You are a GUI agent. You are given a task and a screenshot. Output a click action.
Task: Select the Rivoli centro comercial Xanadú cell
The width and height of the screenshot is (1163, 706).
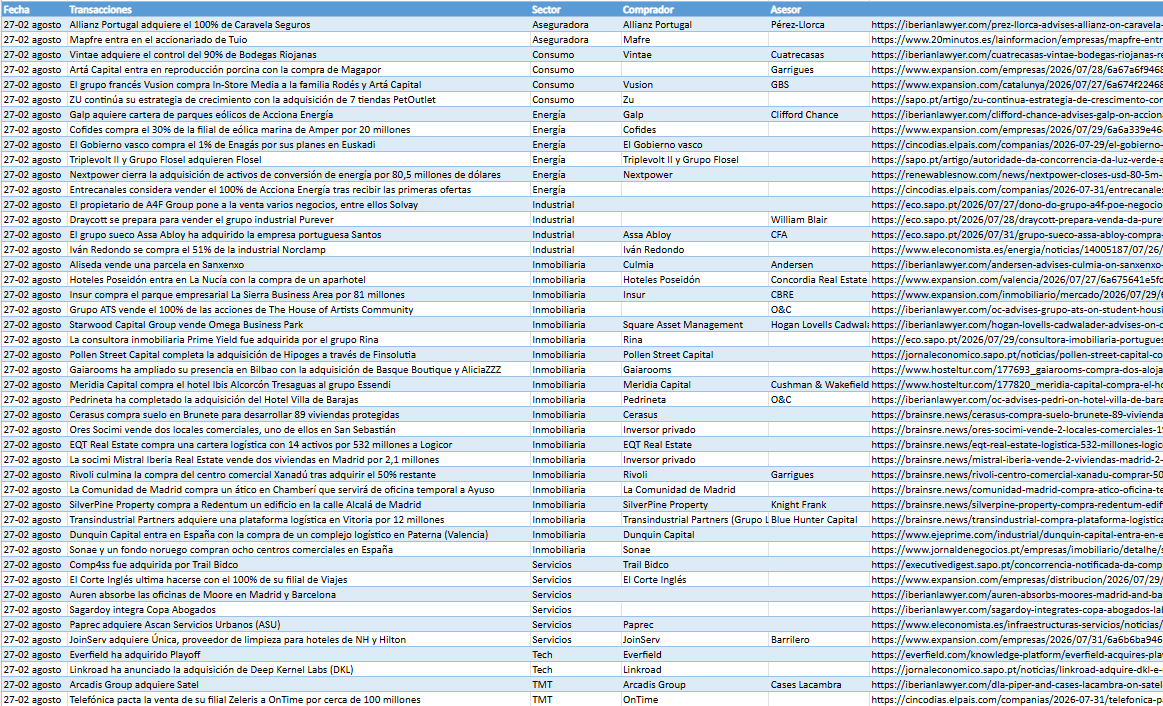298,475
